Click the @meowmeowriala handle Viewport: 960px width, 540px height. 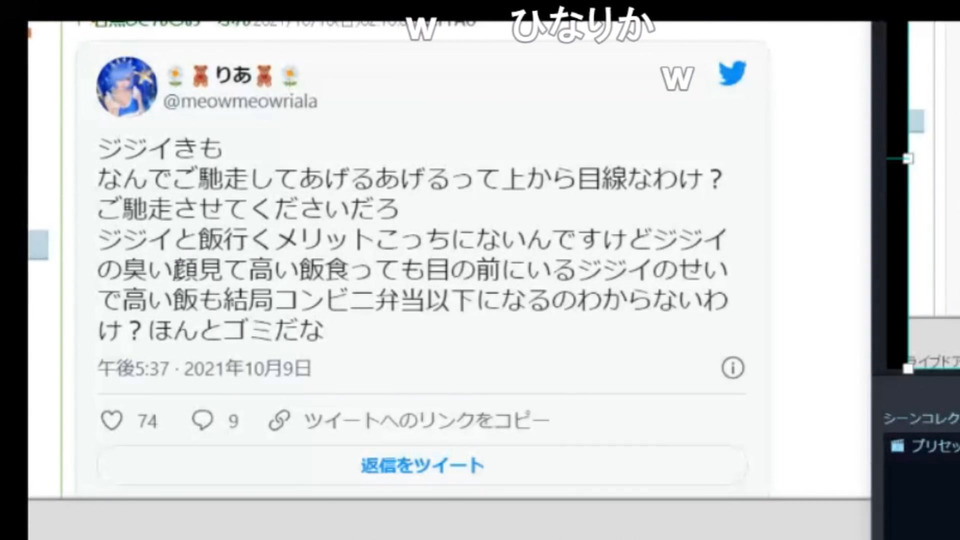(240, 101)
